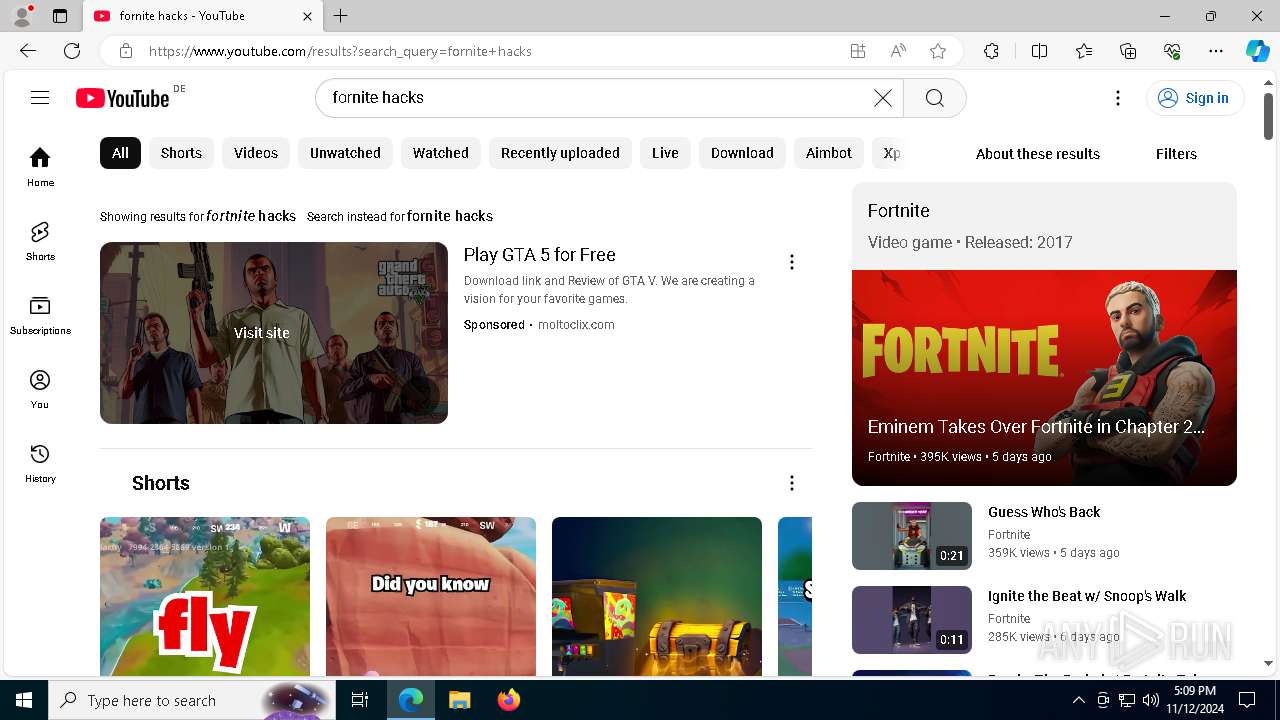
Task: Go to Home in the sidebar
Action: point(40,167)
